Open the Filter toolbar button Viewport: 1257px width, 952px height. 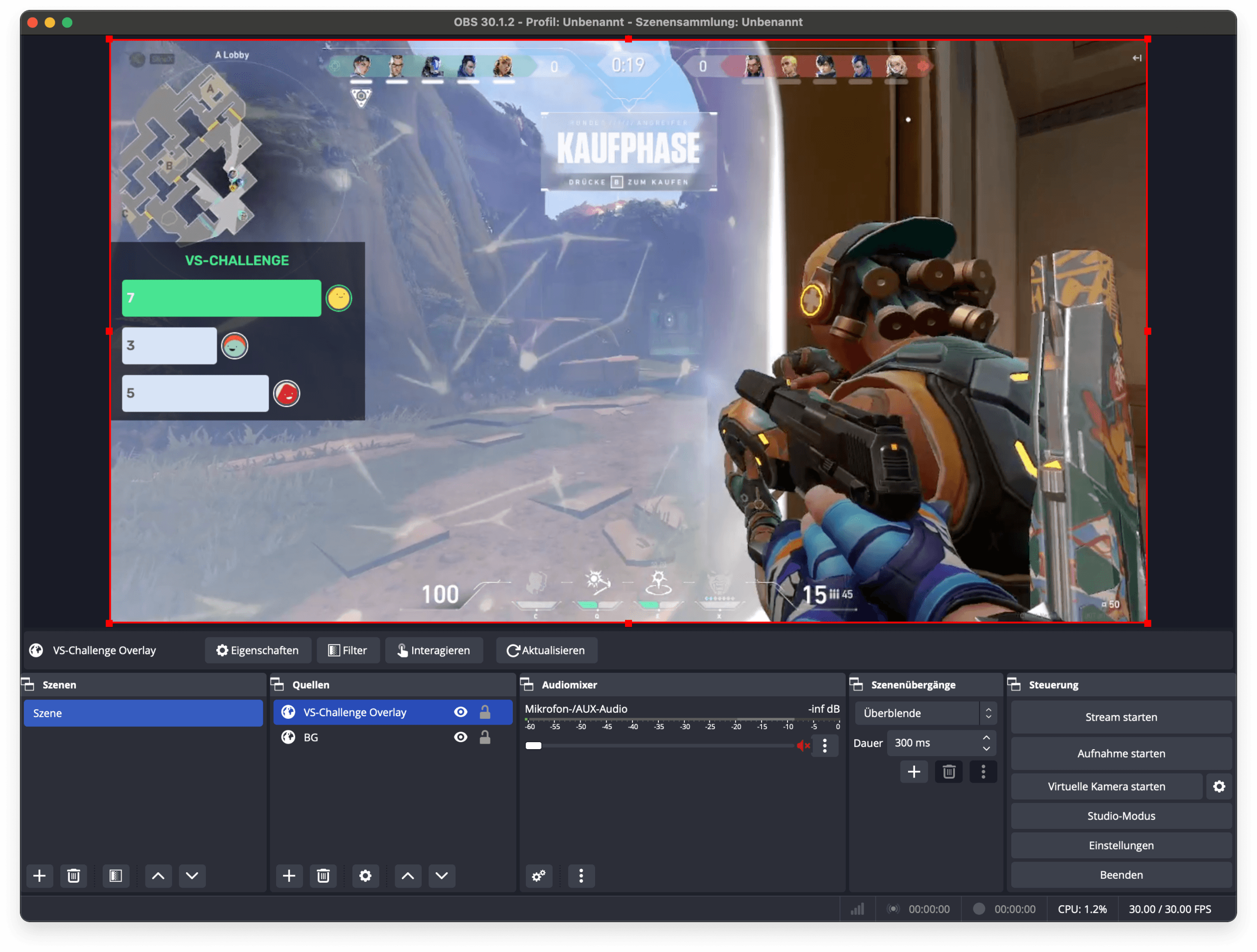click(x=348, y=650)
